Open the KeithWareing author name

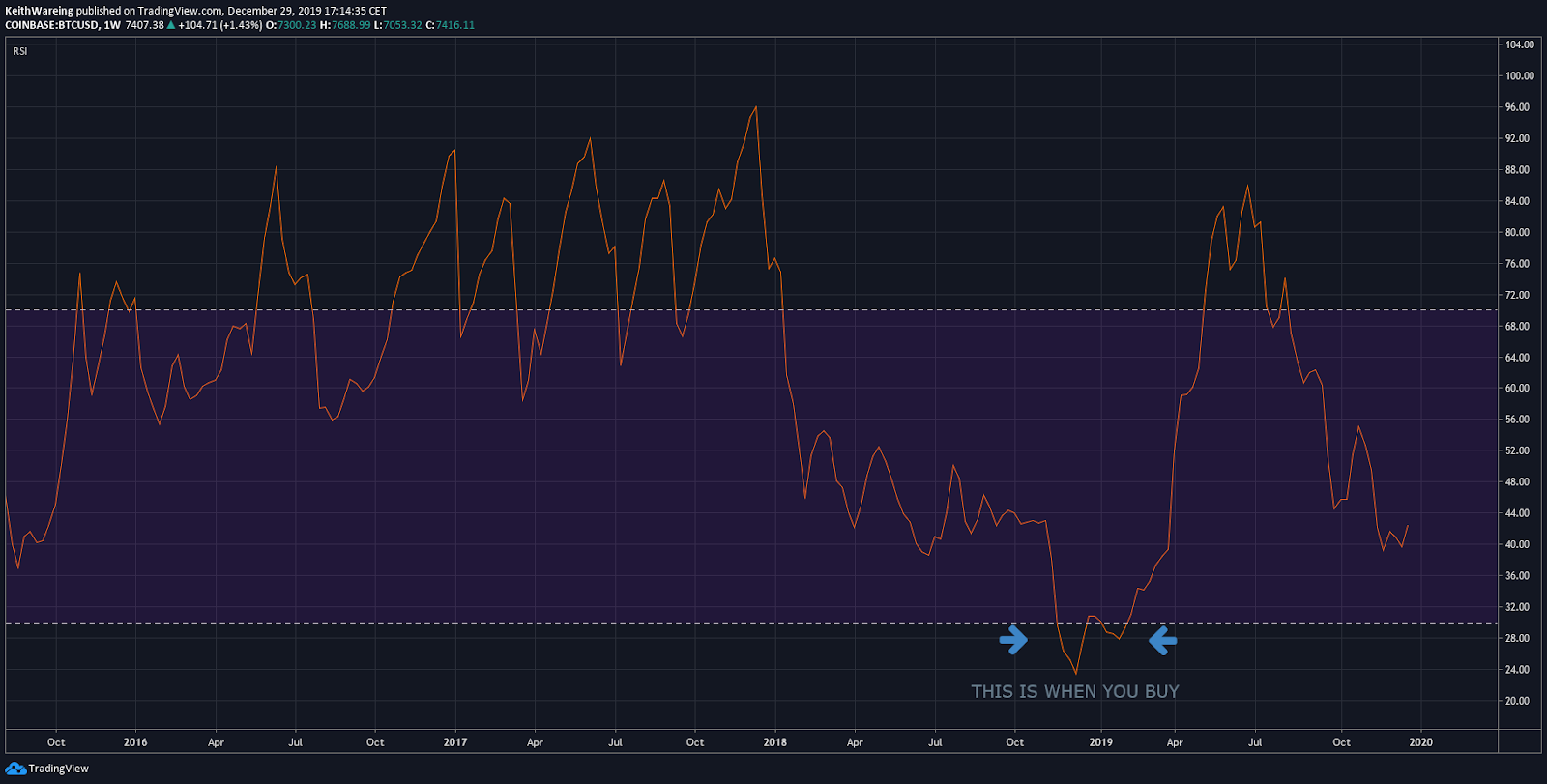(x=40, y=11)
